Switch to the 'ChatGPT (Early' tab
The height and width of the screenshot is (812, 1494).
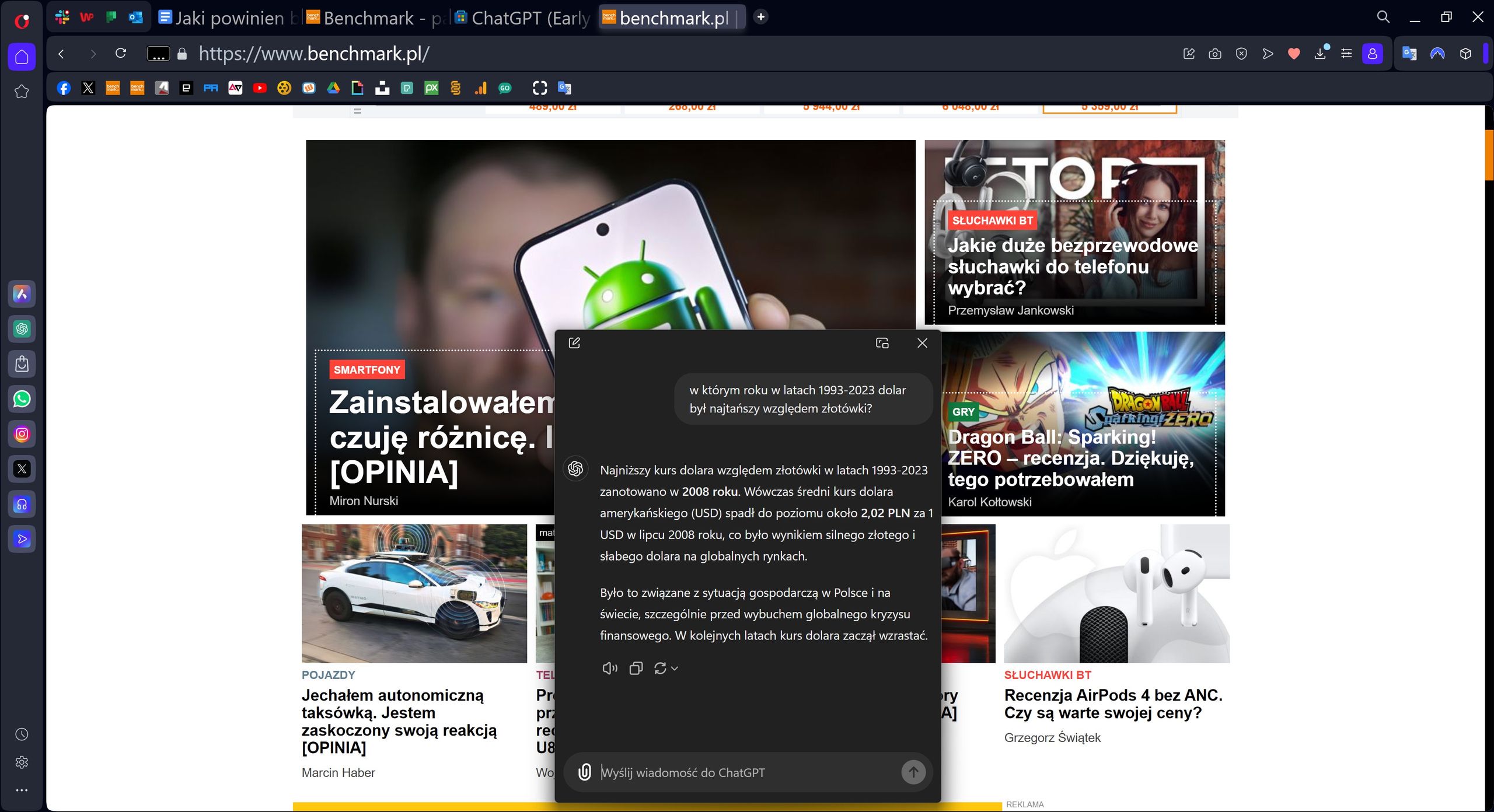pos(523,18)
